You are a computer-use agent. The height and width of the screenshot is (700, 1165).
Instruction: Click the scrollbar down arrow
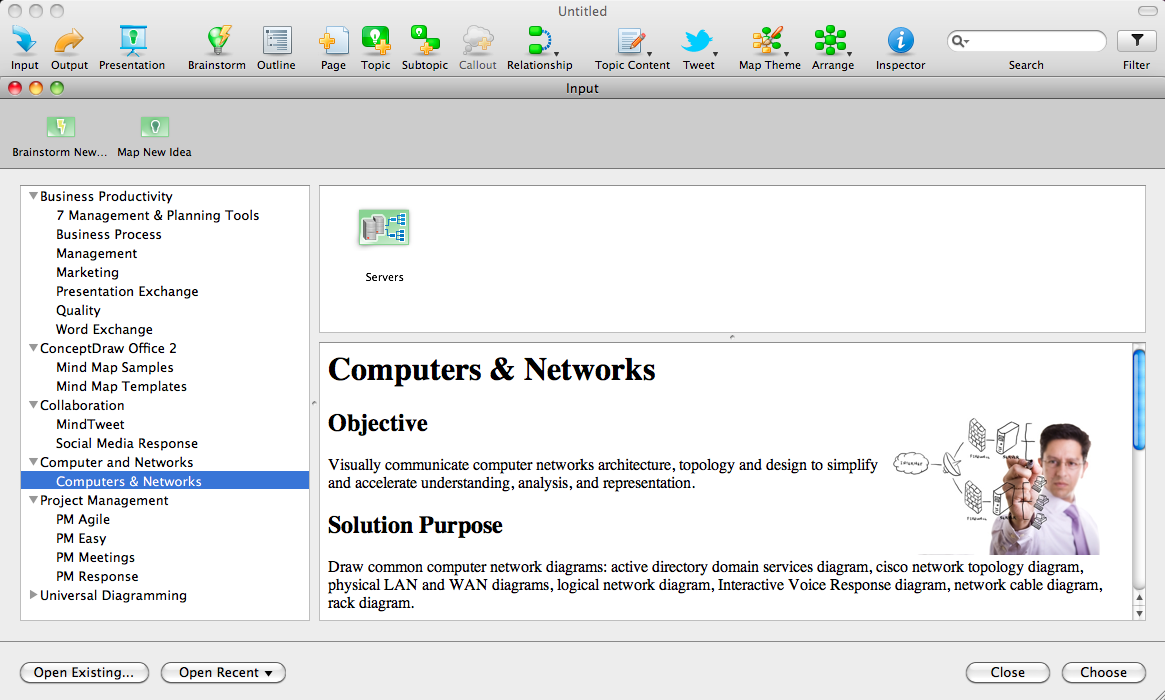[x=1139, y=613]
